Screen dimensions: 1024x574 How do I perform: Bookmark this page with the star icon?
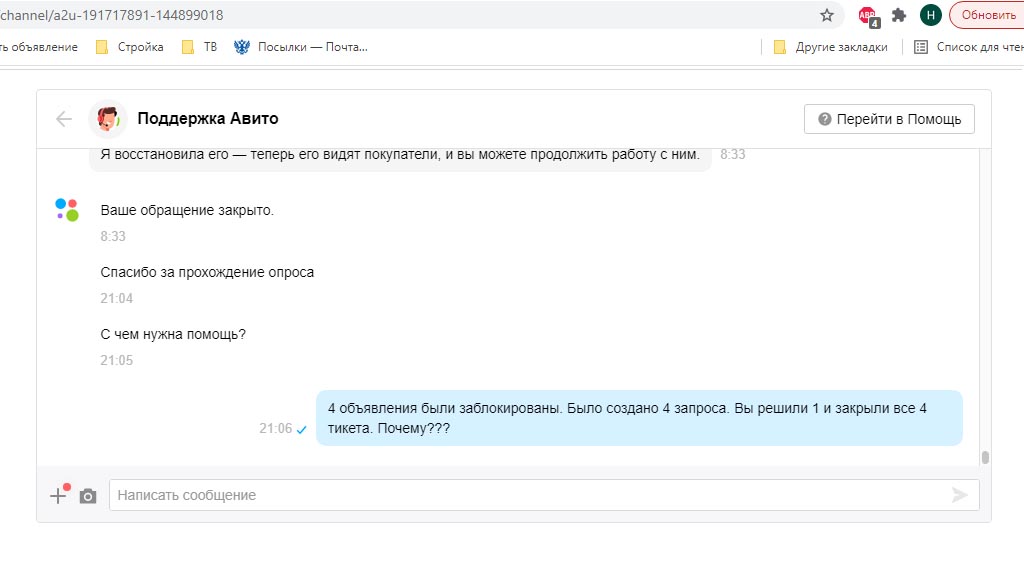click(x=826, y=15)
